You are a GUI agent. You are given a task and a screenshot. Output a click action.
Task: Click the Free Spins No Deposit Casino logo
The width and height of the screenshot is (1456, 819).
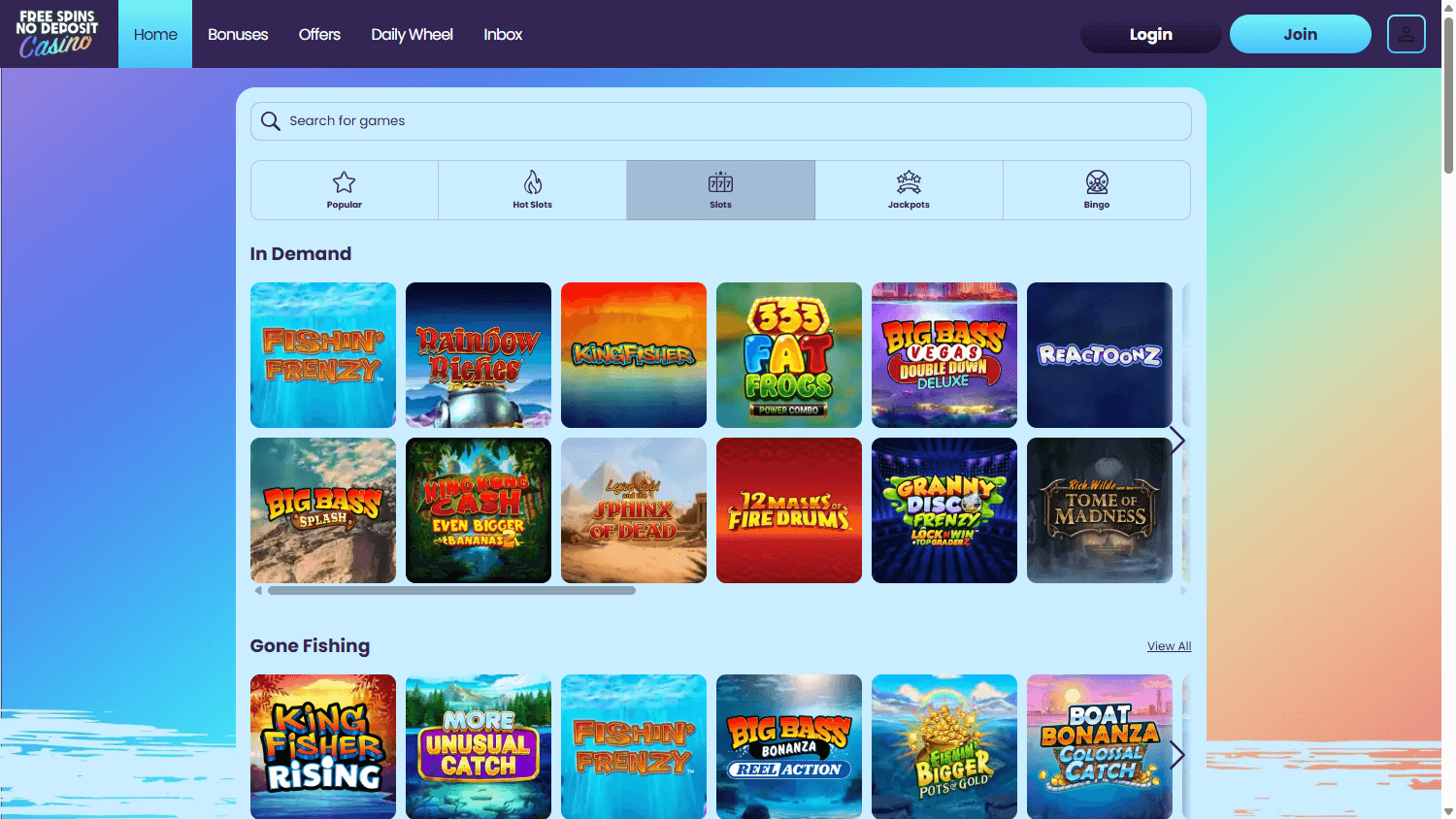57,33
